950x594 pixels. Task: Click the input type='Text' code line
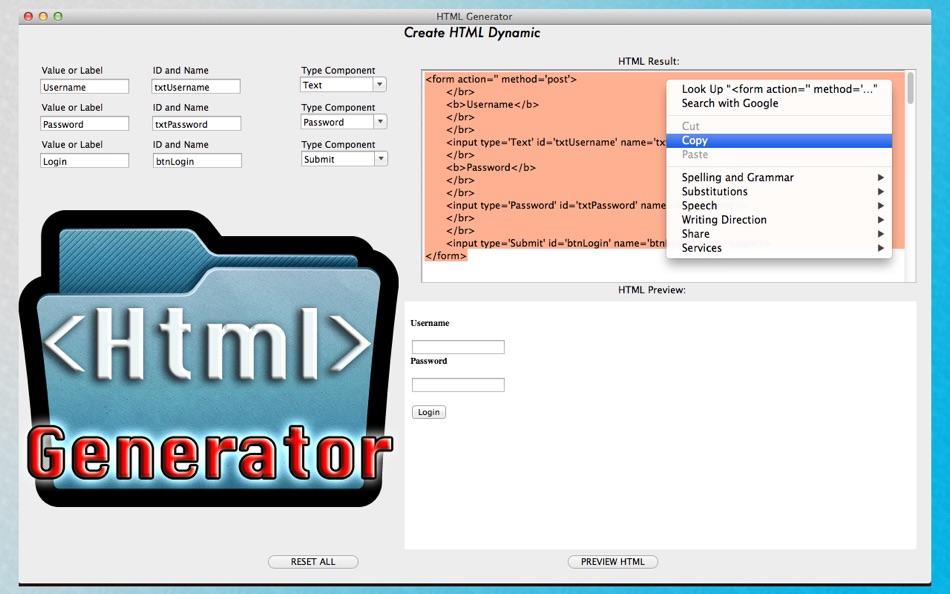[x=556, y=142]
